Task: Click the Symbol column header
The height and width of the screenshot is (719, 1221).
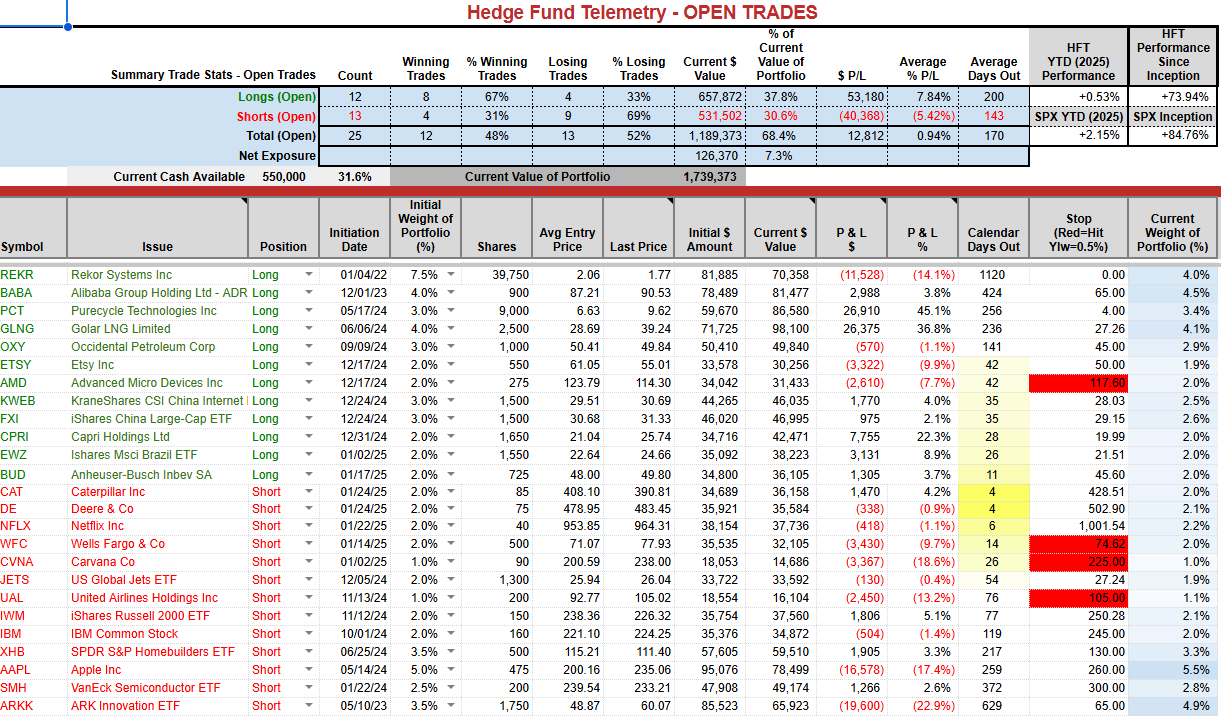Action: (x=33, y=227)
